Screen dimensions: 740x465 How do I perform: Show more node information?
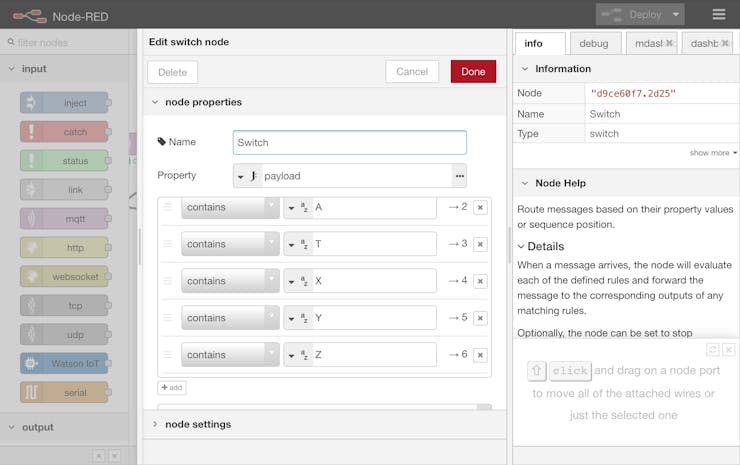tap(713, 153)
